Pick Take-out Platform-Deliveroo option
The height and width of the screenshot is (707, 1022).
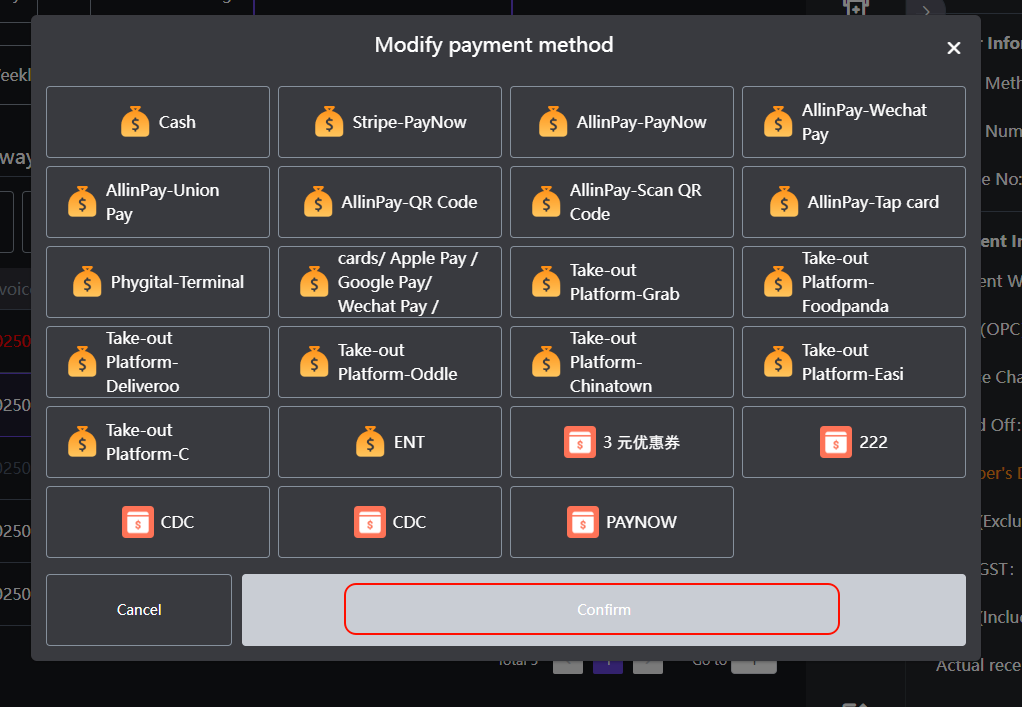(158, 362)
